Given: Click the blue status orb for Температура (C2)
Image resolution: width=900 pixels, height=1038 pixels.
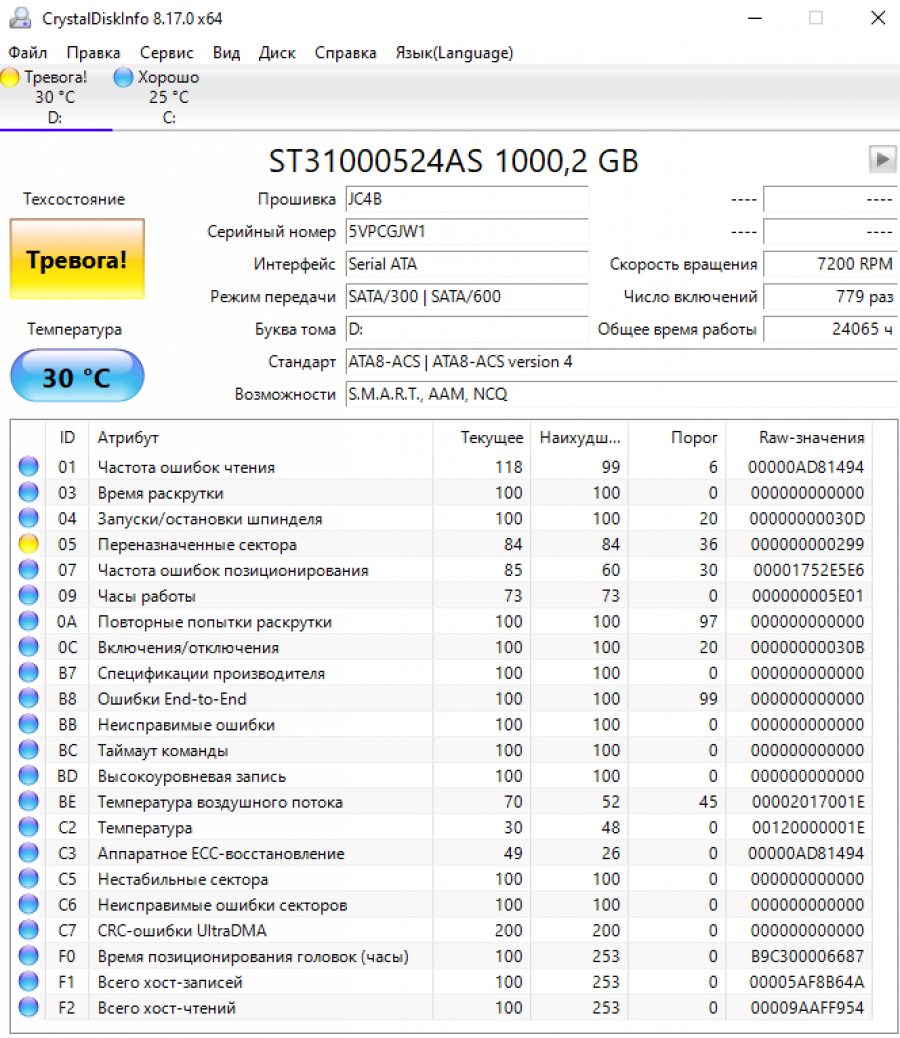Looking at the screenshot, I should tap(28, 827).
